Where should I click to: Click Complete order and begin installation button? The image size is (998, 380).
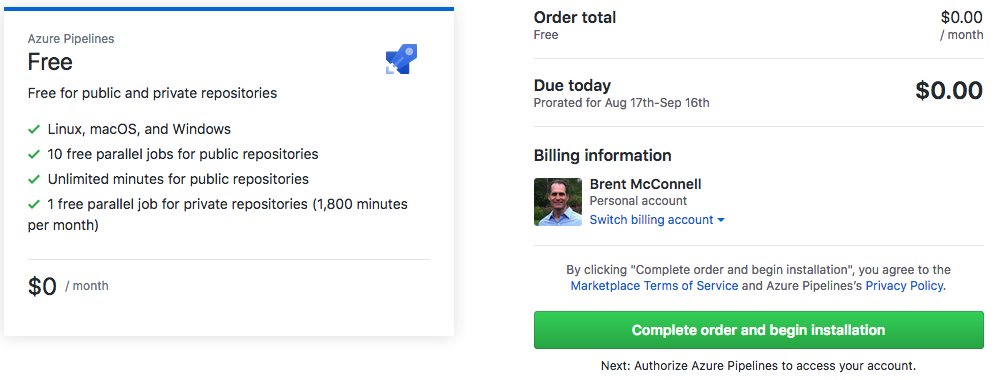(758, 330)
